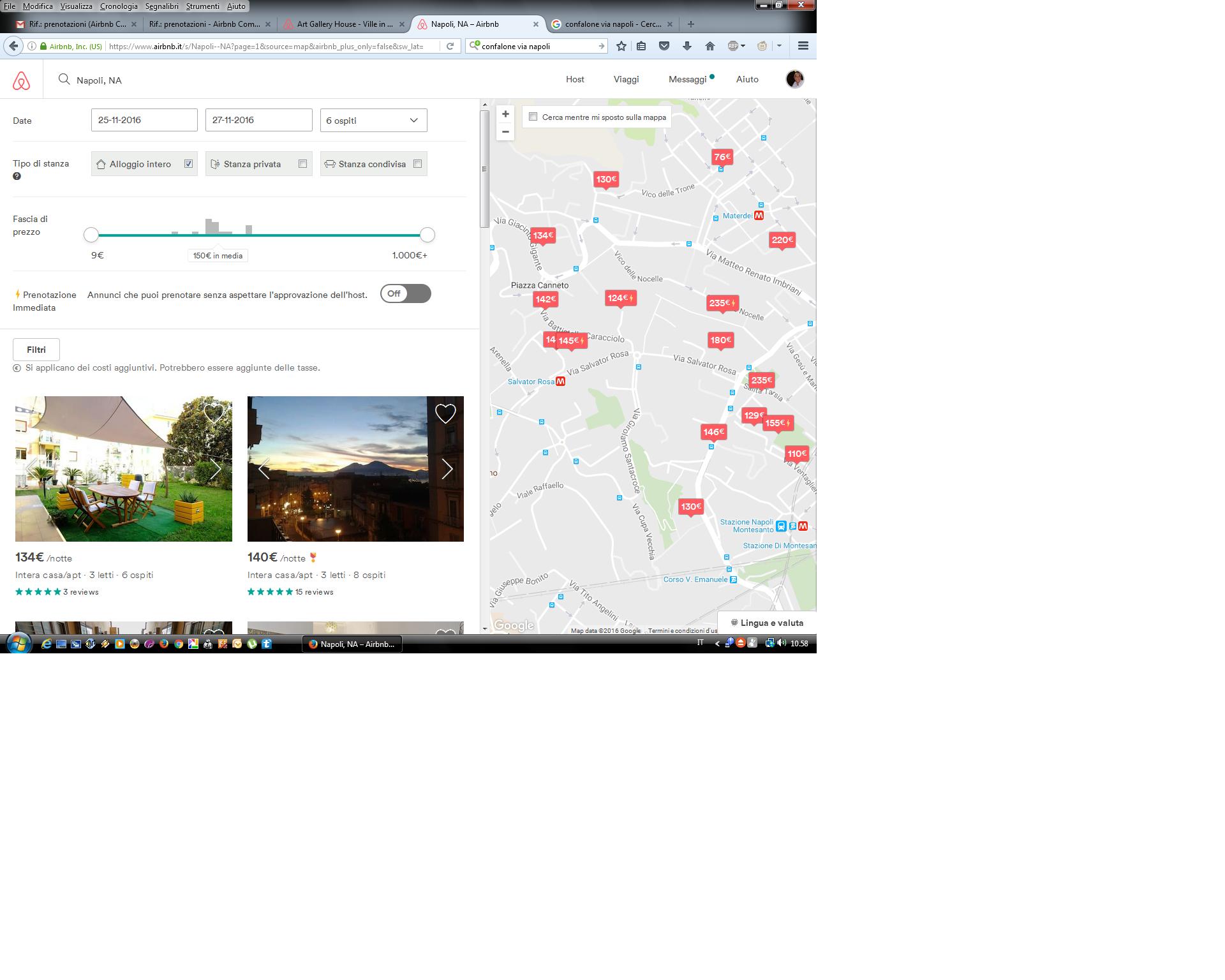
Task: Check the Stanza privata checkbox
Action: tap(302, 164)
